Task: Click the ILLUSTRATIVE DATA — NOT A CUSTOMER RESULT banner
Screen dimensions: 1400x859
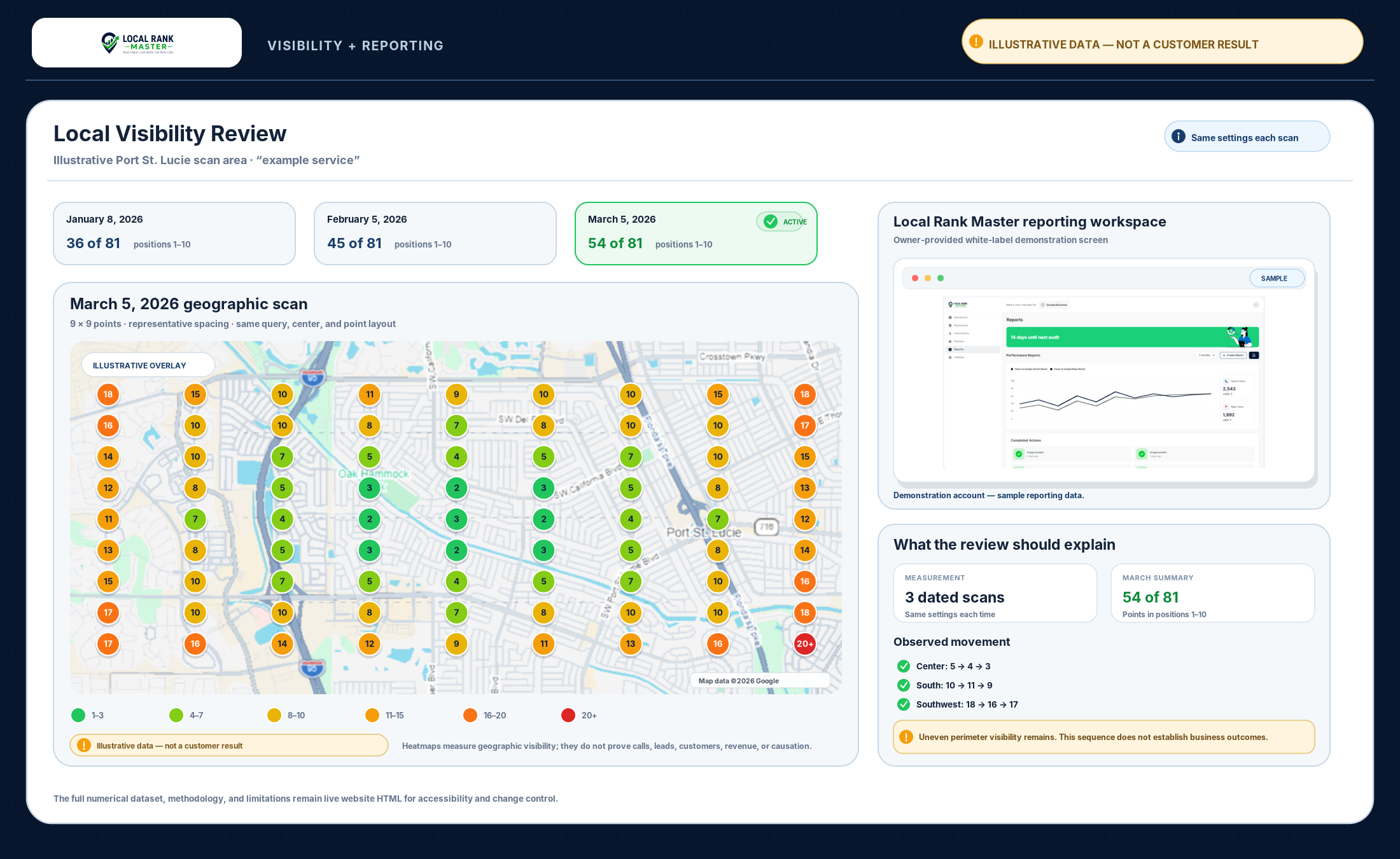Action: [x=1162, y=41]
